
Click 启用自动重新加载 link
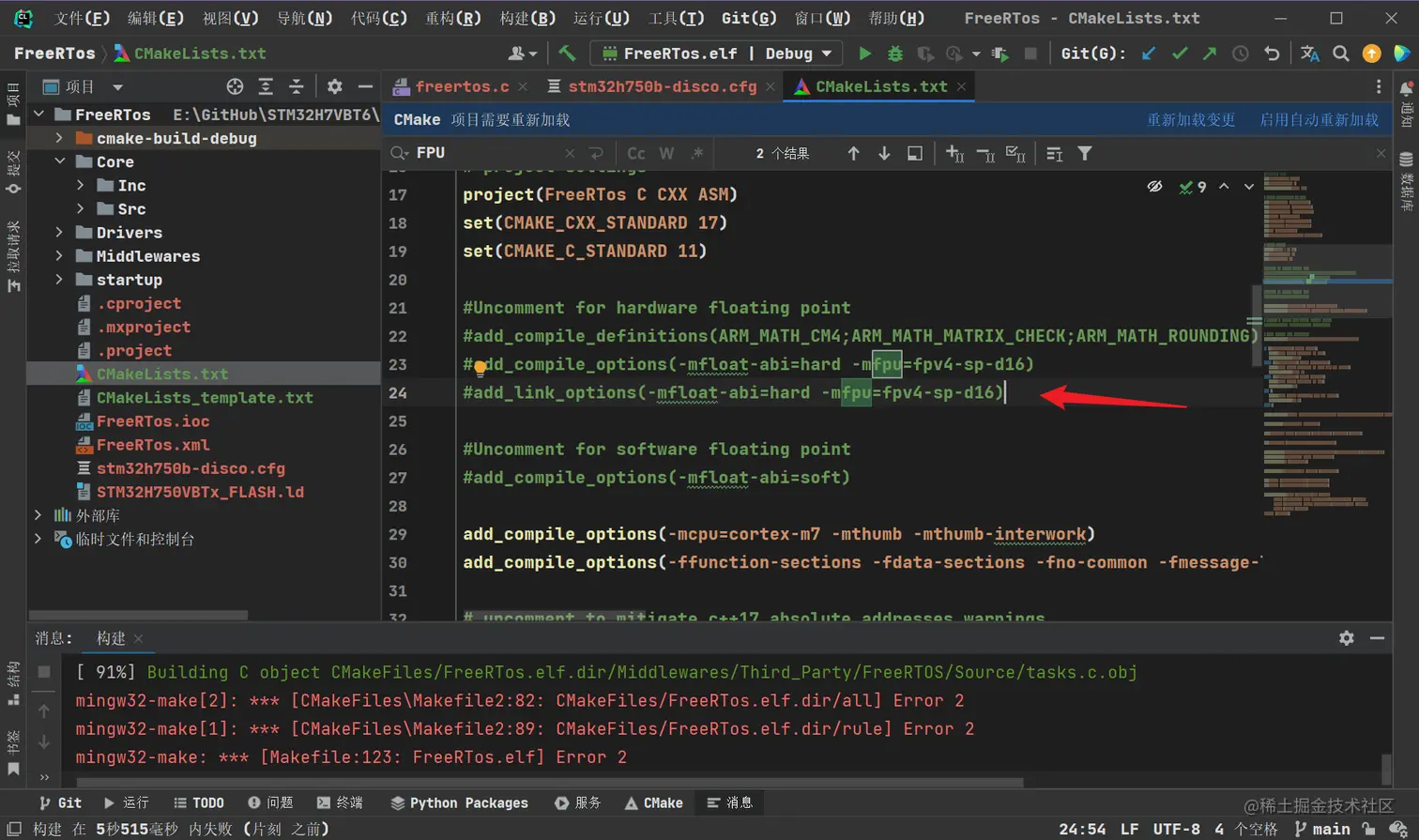pyautogui.click(x=1319, y=119)
